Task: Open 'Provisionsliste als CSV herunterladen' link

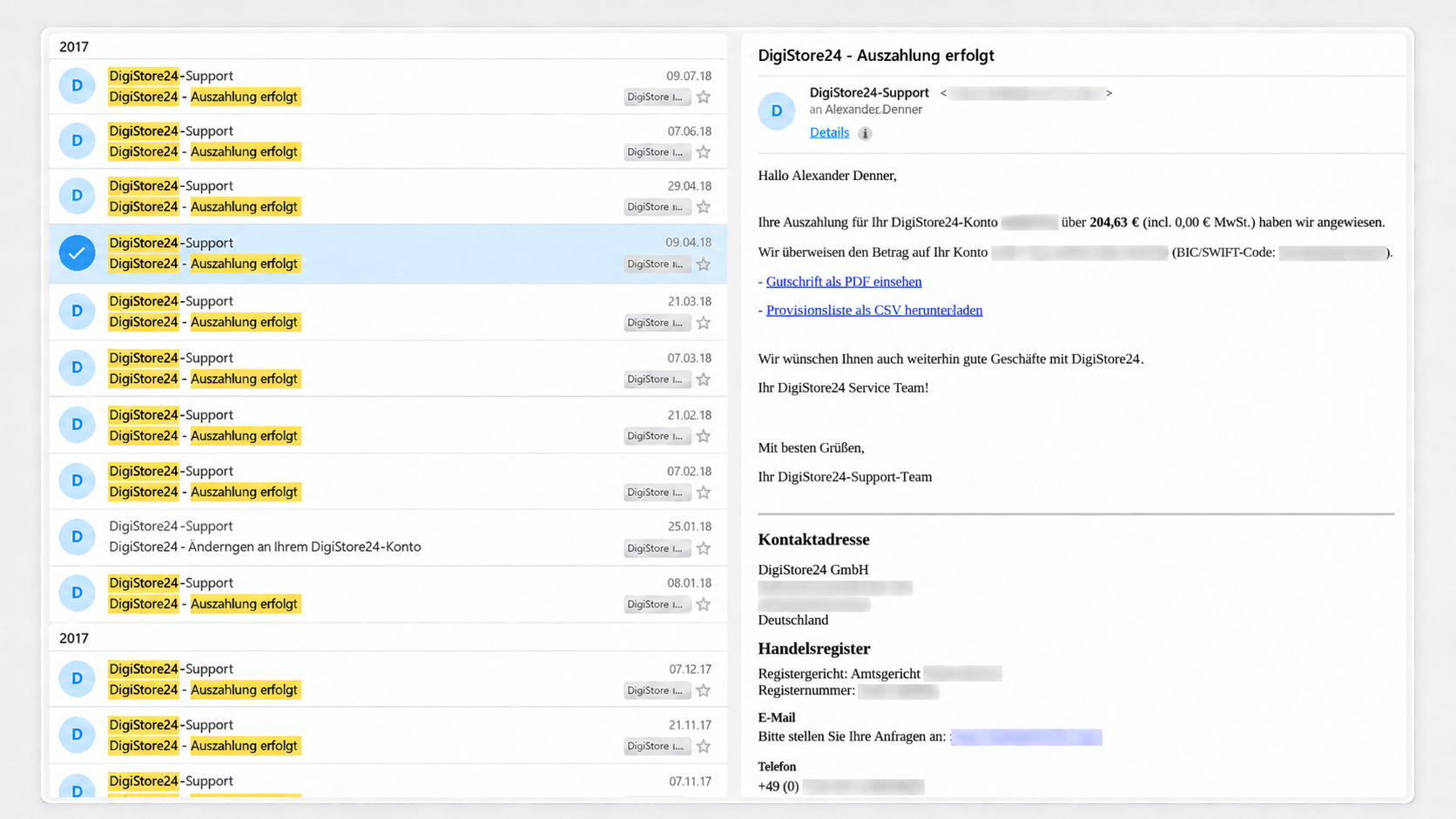Action: click(874, 310)
